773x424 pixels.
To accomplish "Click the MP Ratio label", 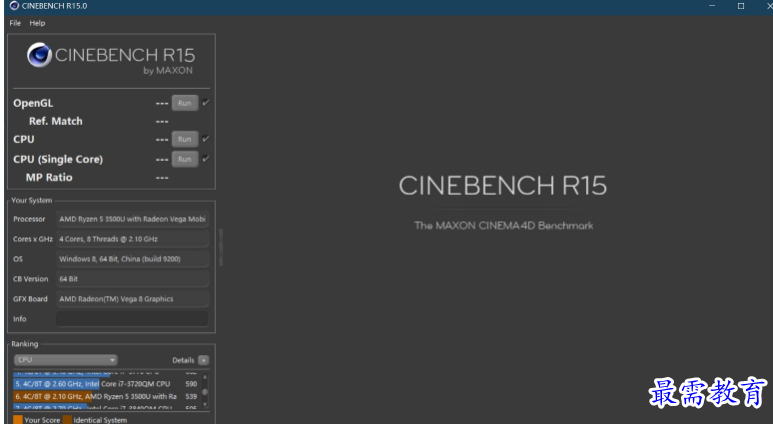I will (49, 177).
